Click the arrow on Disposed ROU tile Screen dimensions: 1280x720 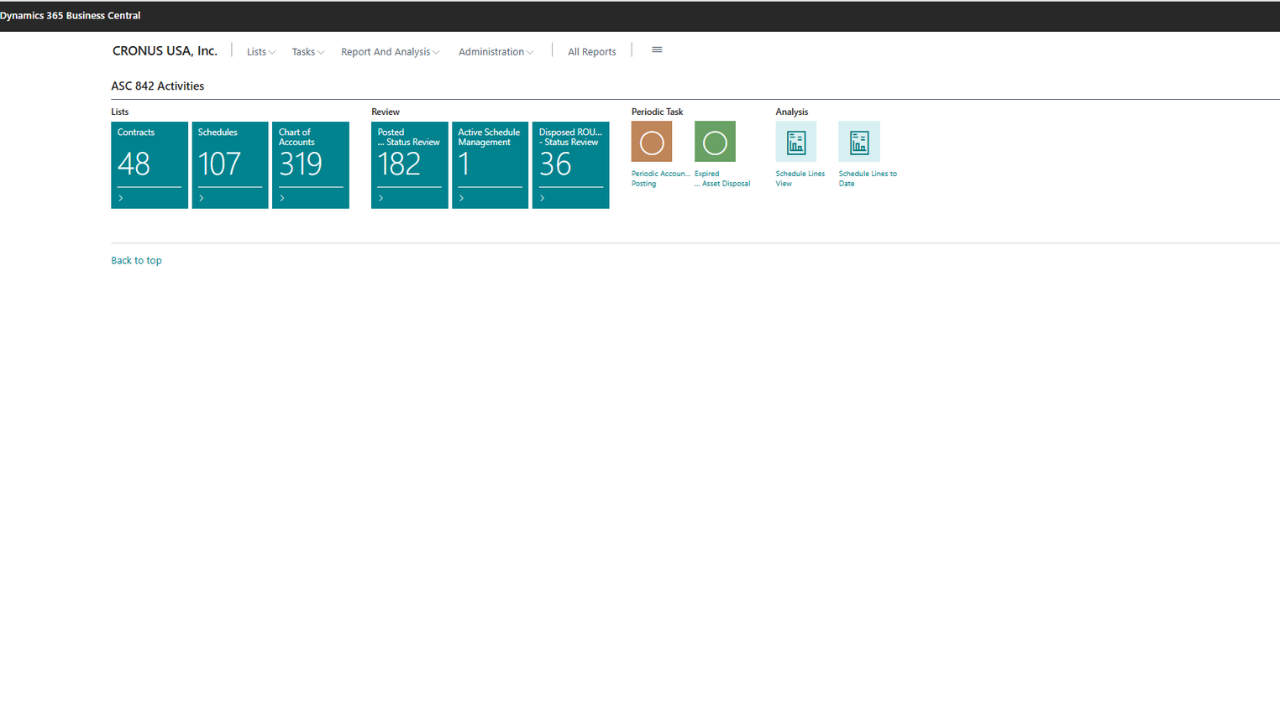click(x=542, y=199)
